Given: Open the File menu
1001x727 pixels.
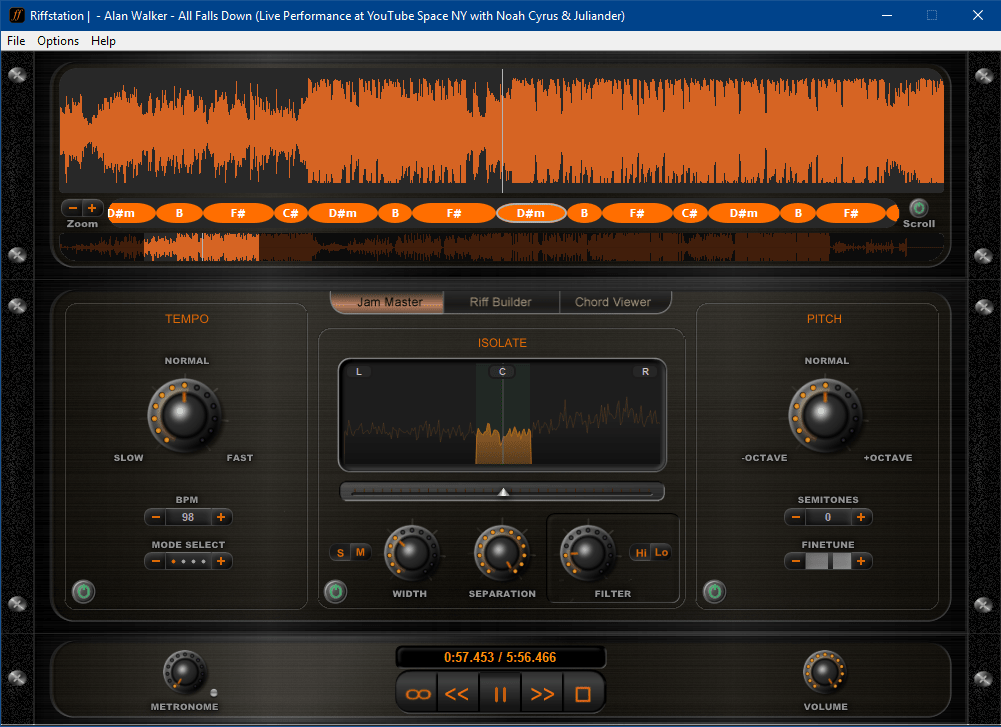Looking at the screenshot, I should [x=16, y=41].
